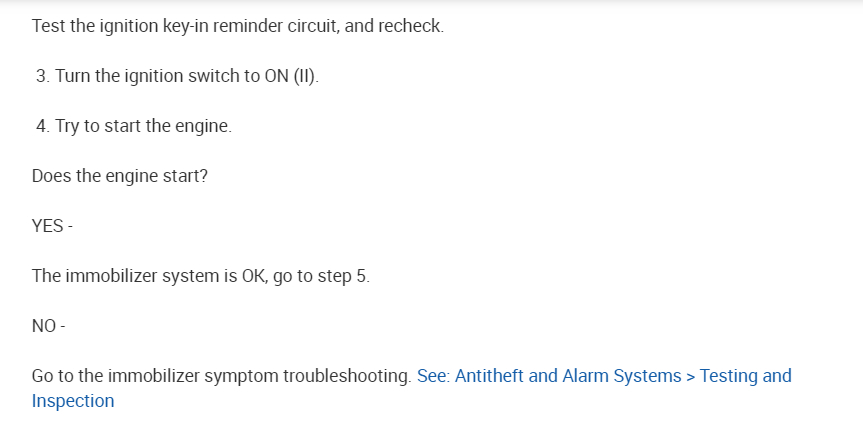Image resolution: width=863 pixels, height=435 pixels.
Task: Click the "go to step 5" text
Action: [320, 276]
